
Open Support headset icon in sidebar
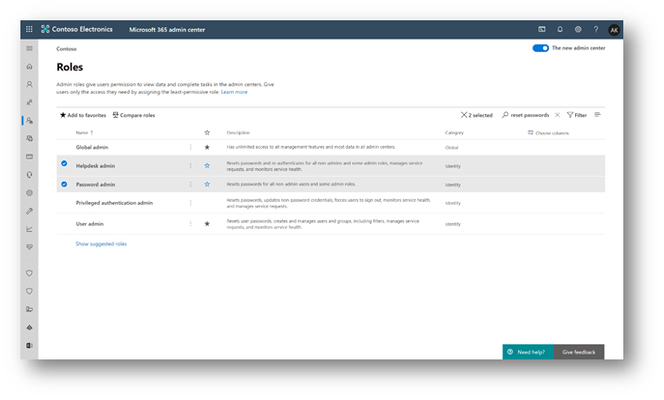[29, 175]
